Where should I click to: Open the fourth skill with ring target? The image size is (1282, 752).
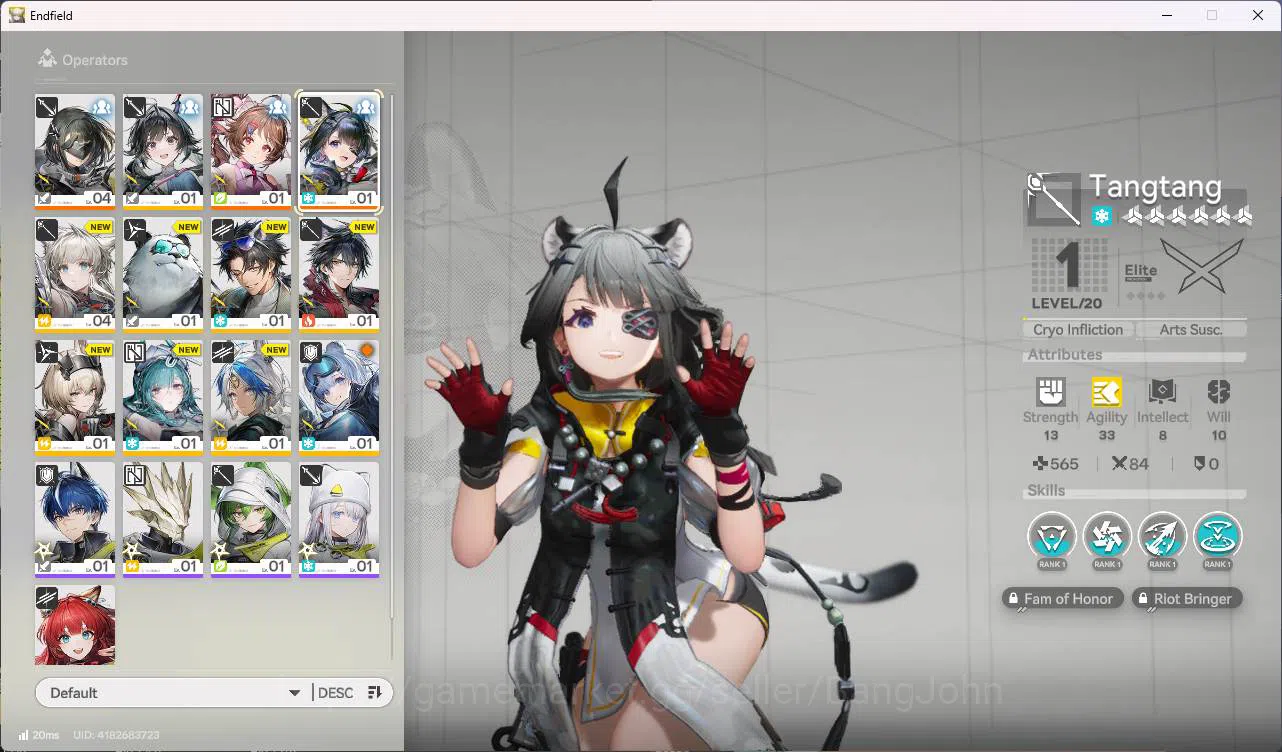pos(1217,537)
